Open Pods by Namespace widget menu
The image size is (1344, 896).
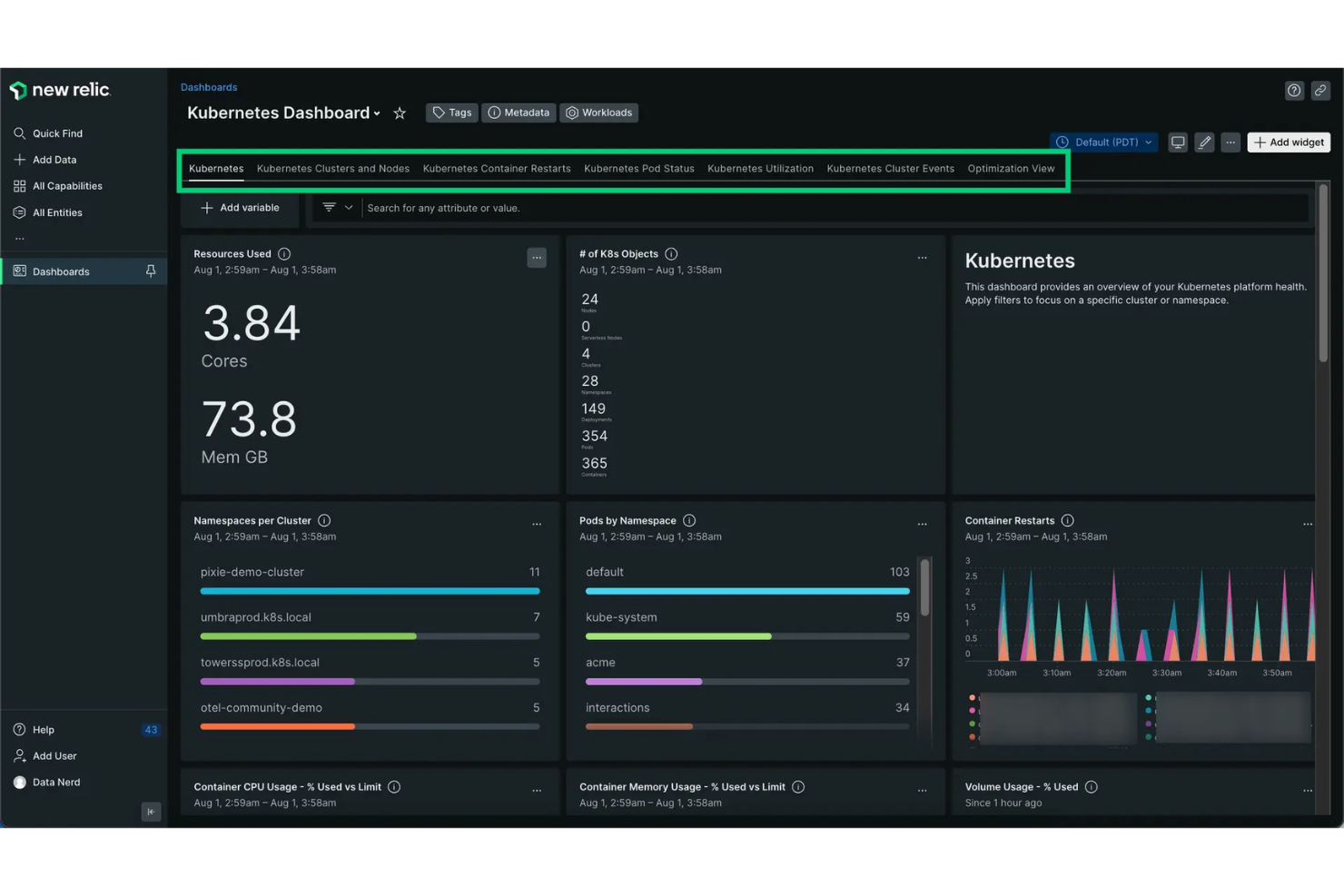click(x=922, y=525)
